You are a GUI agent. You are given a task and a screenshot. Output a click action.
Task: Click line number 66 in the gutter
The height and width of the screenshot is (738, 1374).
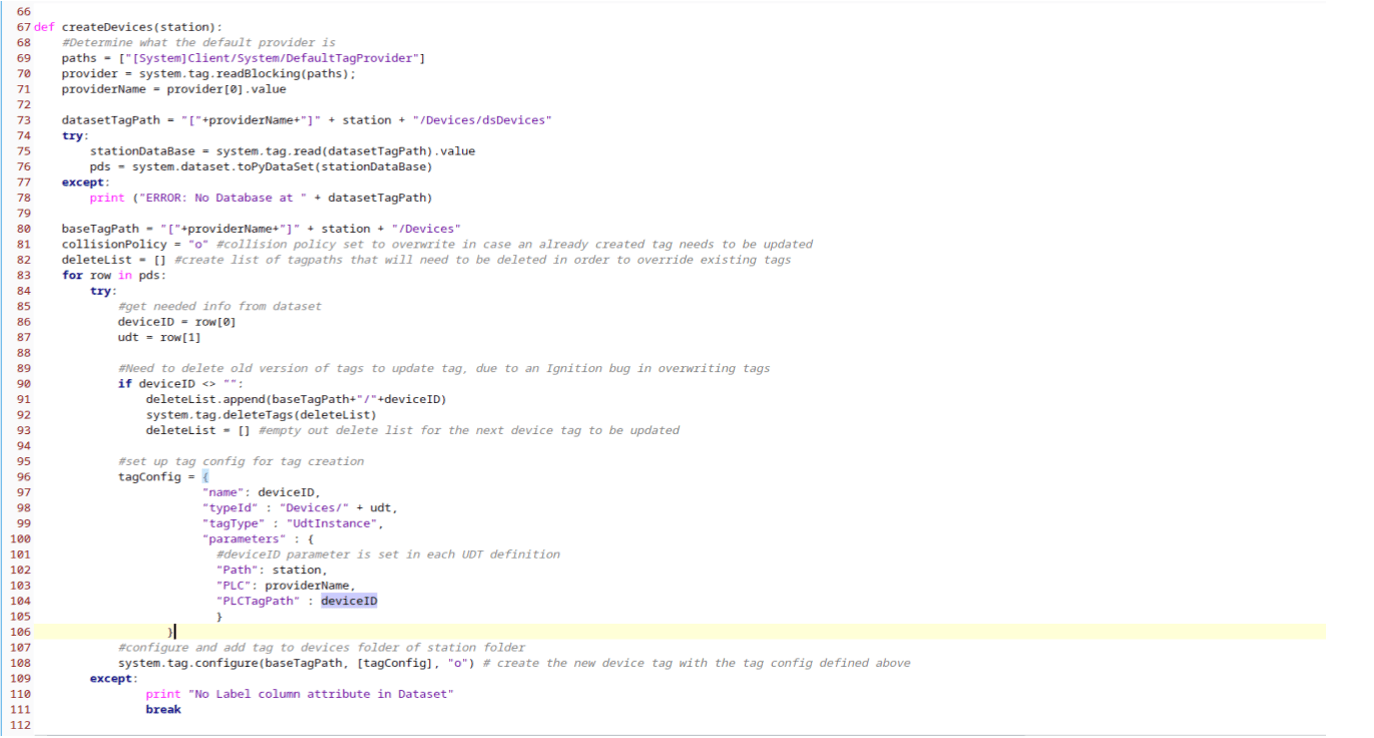(23, 12)
